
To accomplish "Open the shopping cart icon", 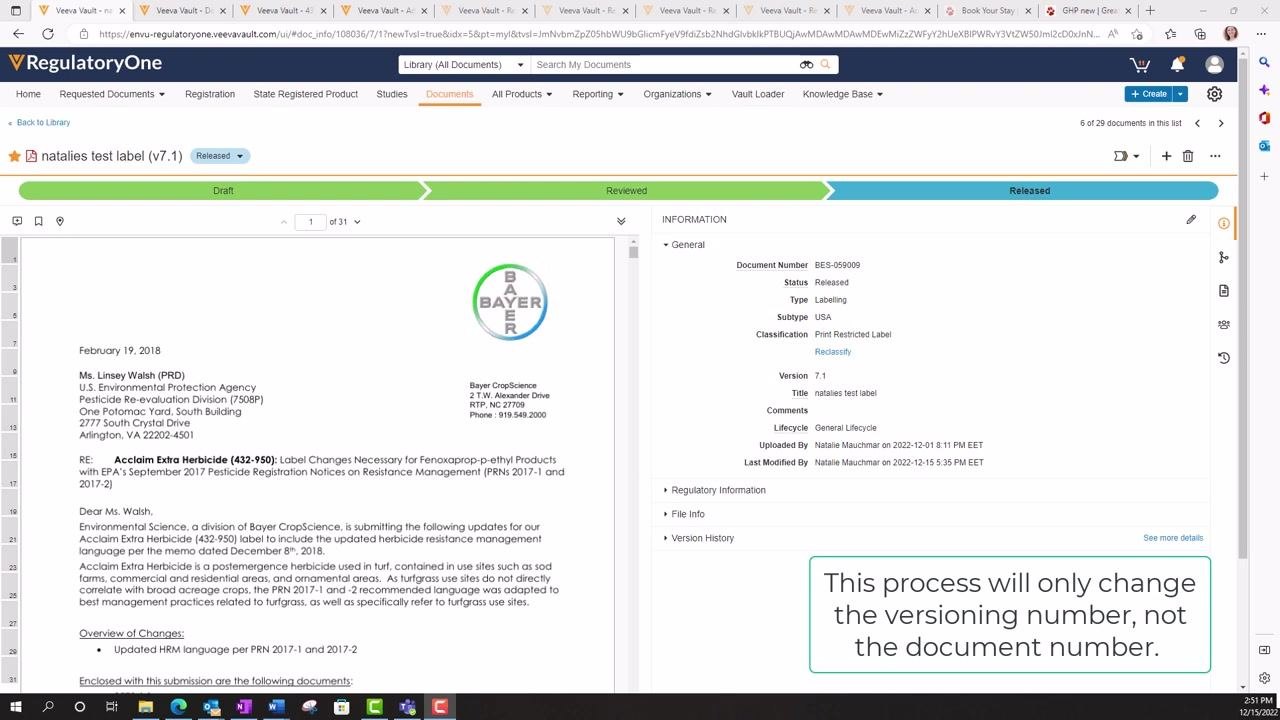I will 1139,65.
